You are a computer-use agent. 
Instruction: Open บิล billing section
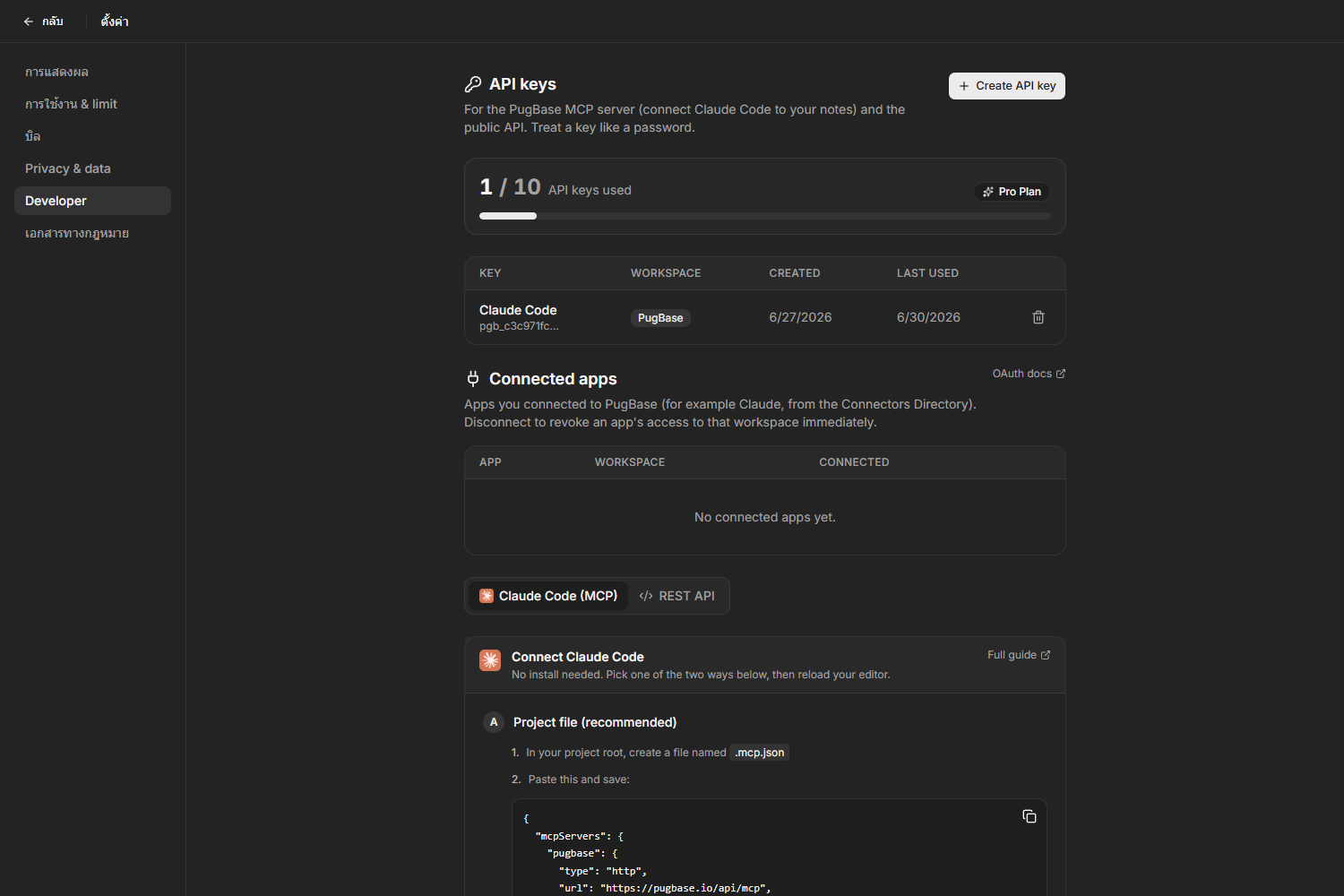(x=92, y=136)
